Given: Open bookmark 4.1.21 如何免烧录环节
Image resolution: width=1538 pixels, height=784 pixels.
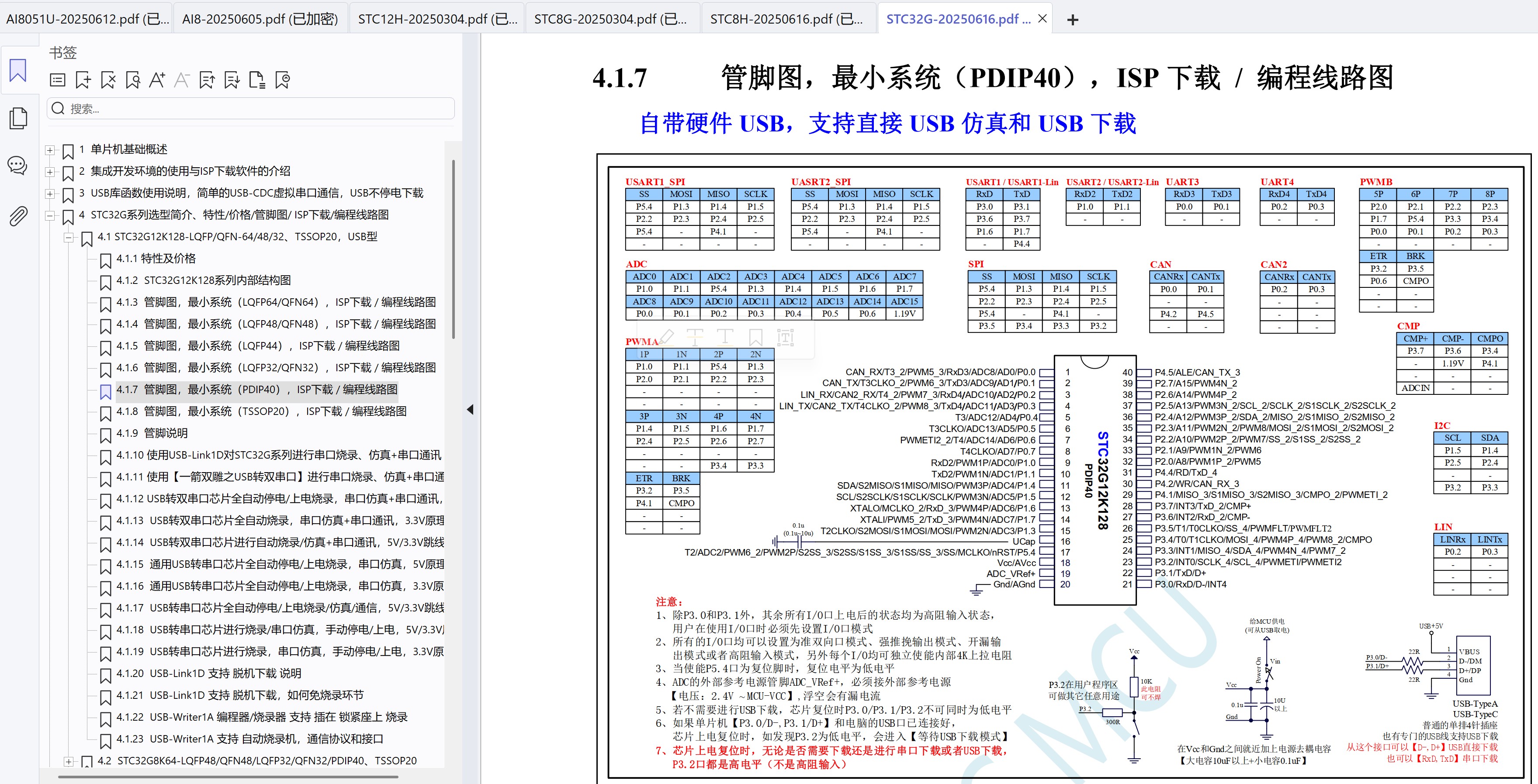Looking at the screenshot, I should pos(239,695).
